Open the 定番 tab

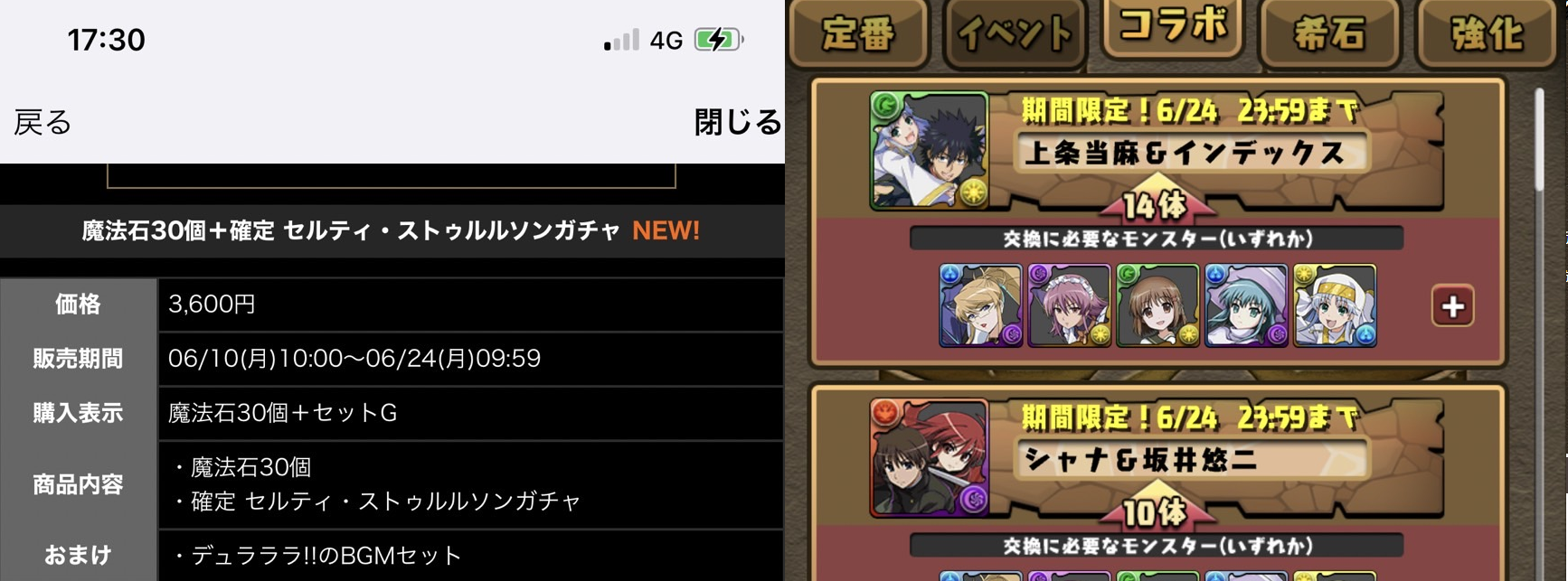click(x=860, y=33)
